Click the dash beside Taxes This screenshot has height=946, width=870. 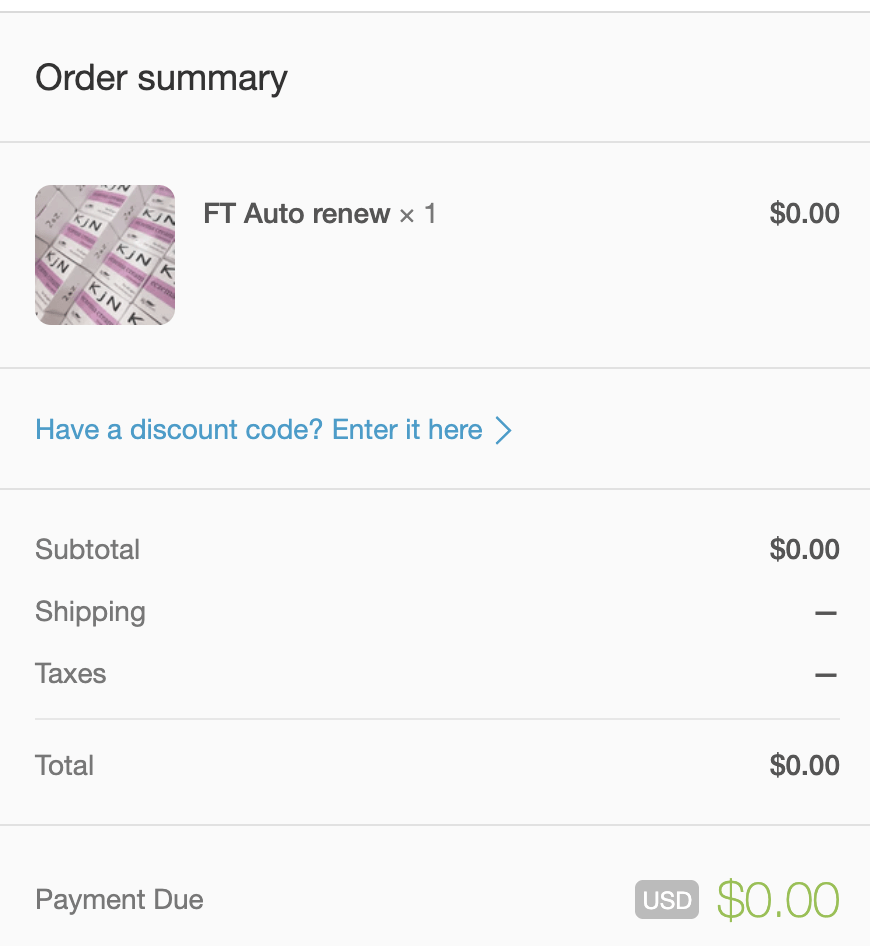point(825,675)
